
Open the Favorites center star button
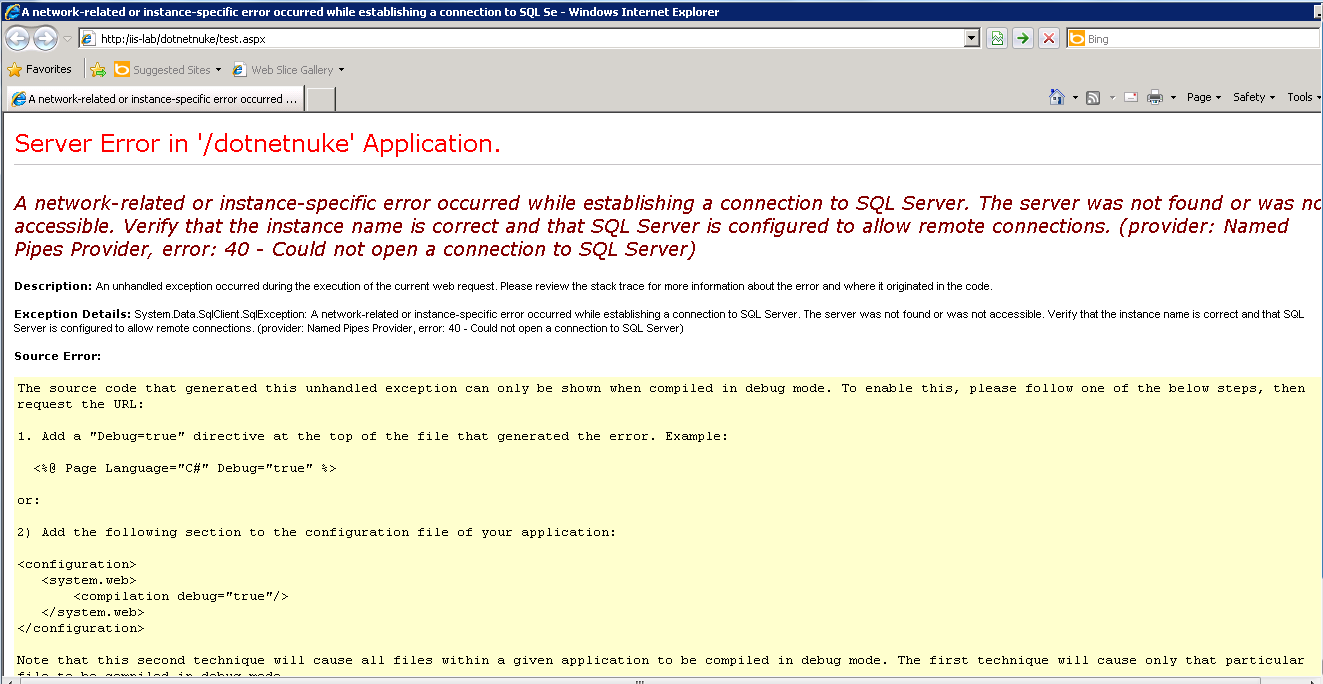(x=40, y=69)
